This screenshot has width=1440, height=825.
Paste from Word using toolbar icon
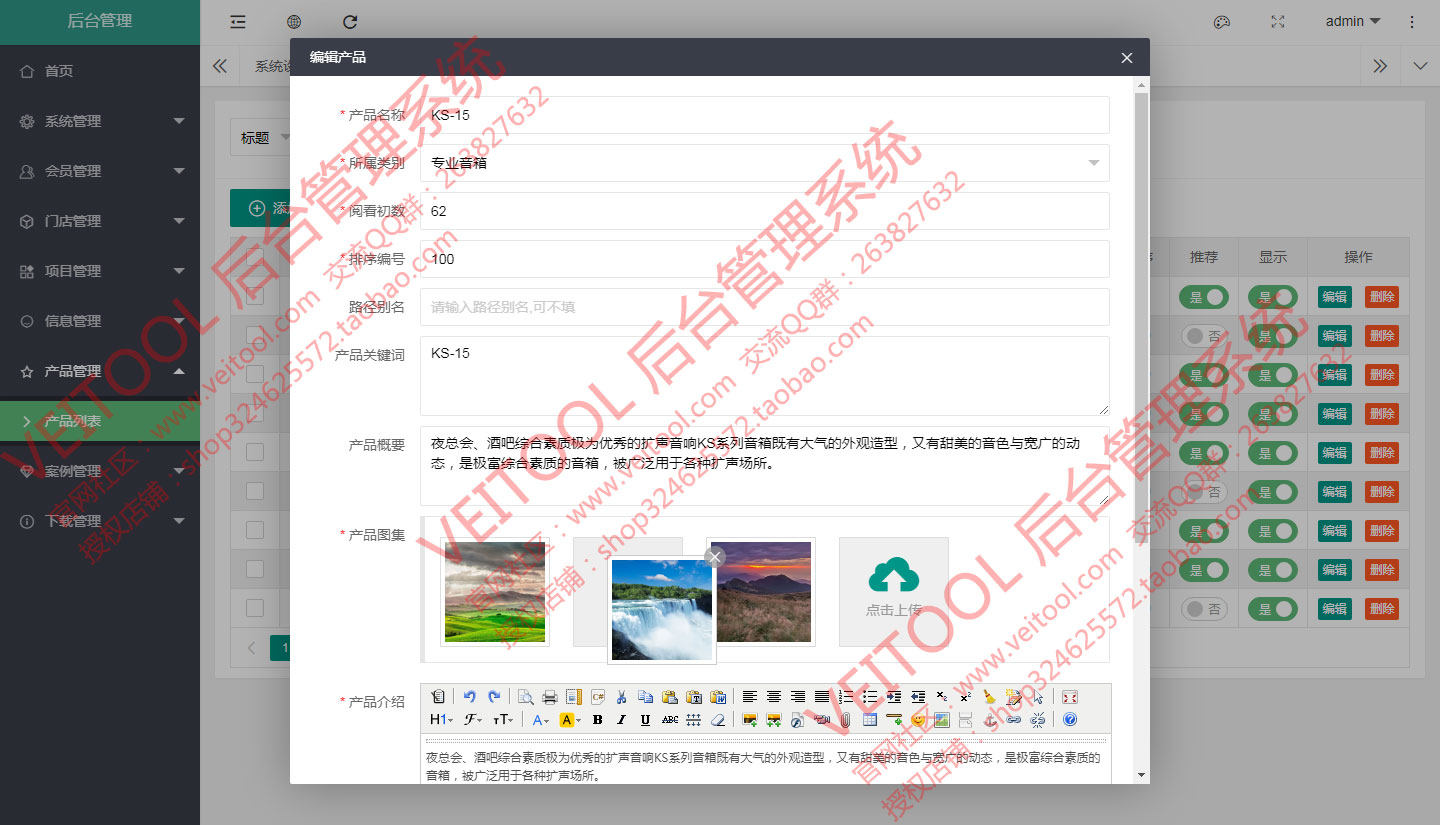(x=718, y=697)
